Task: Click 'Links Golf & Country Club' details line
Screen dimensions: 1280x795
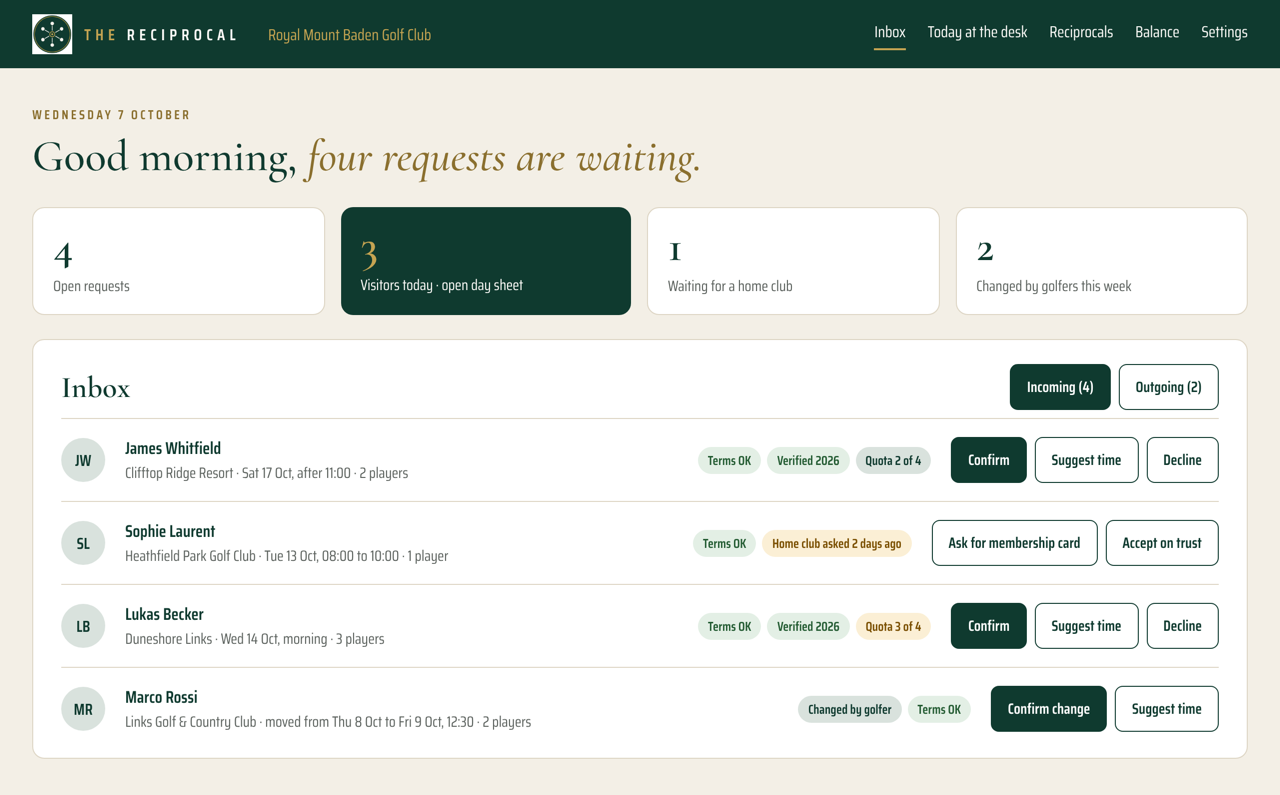Action: 328,722
